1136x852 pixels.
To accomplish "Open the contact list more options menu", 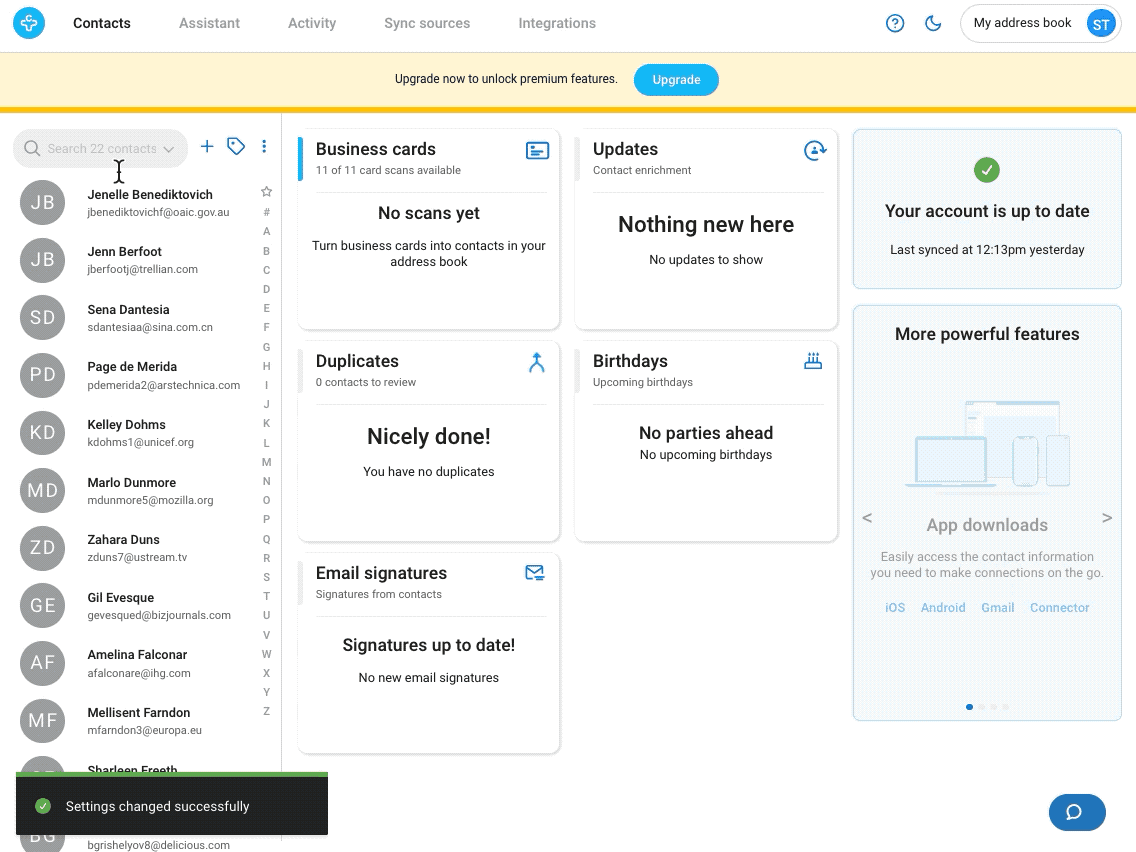I will 264,146.
